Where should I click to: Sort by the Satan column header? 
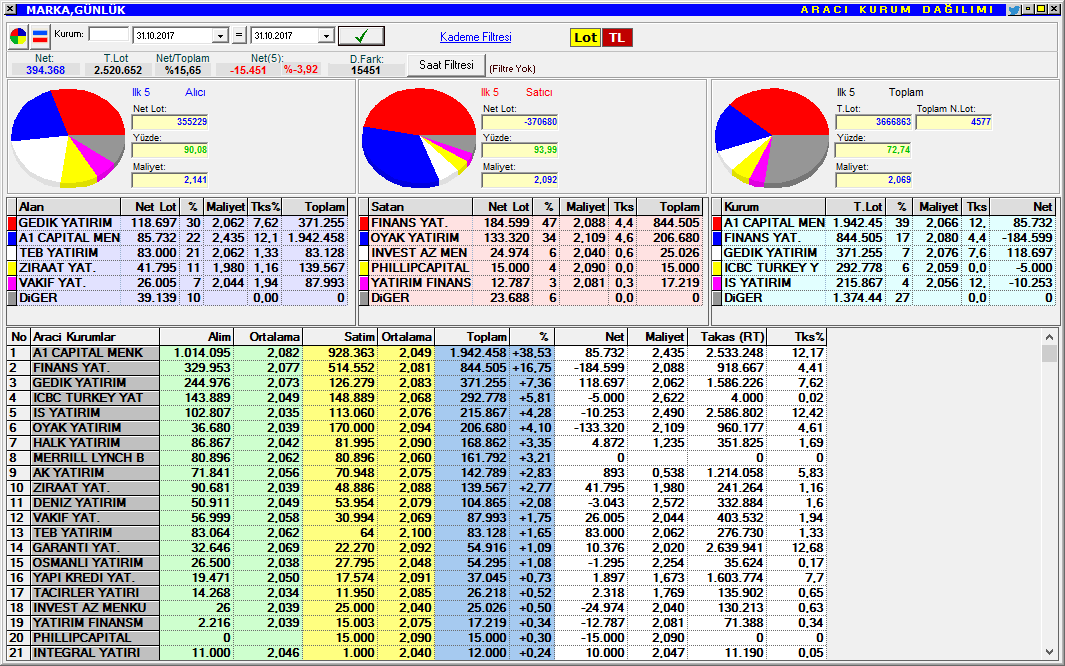coord(421,206)
